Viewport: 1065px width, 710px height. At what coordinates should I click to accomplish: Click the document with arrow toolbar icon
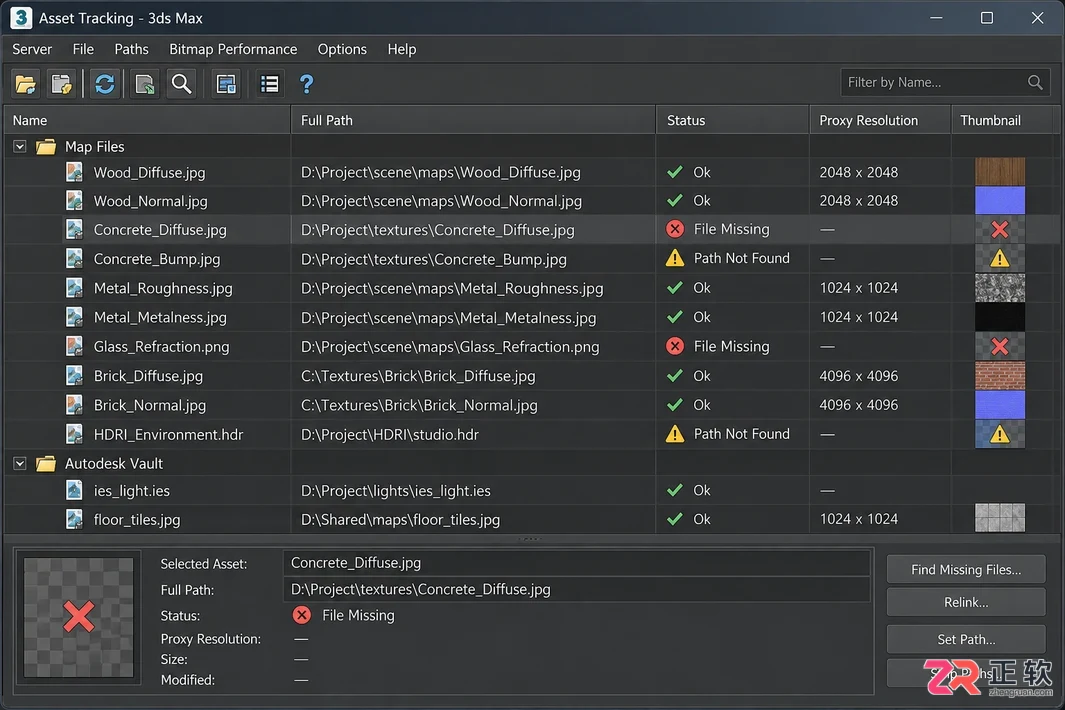click(x=144, y=84)
